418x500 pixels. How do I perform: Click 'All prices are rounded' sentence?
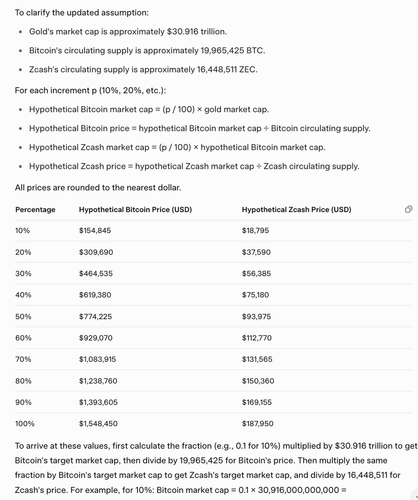[x=98, y=188]
